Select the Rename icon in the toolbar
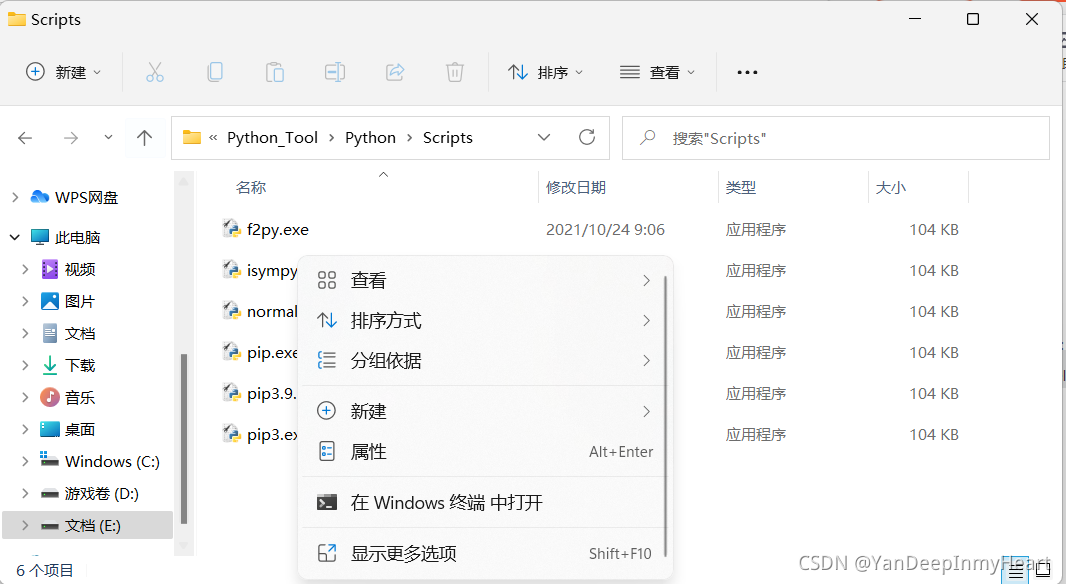Screen dimensions: 1066x584 click(x=335, y=71)
